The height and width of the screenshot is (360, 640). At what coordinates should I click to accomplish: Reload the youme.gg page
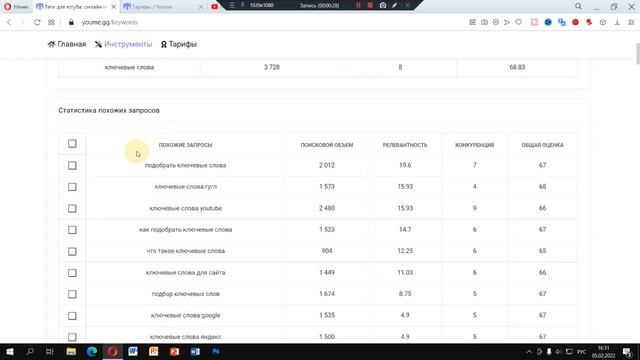[x=37, y=22]
